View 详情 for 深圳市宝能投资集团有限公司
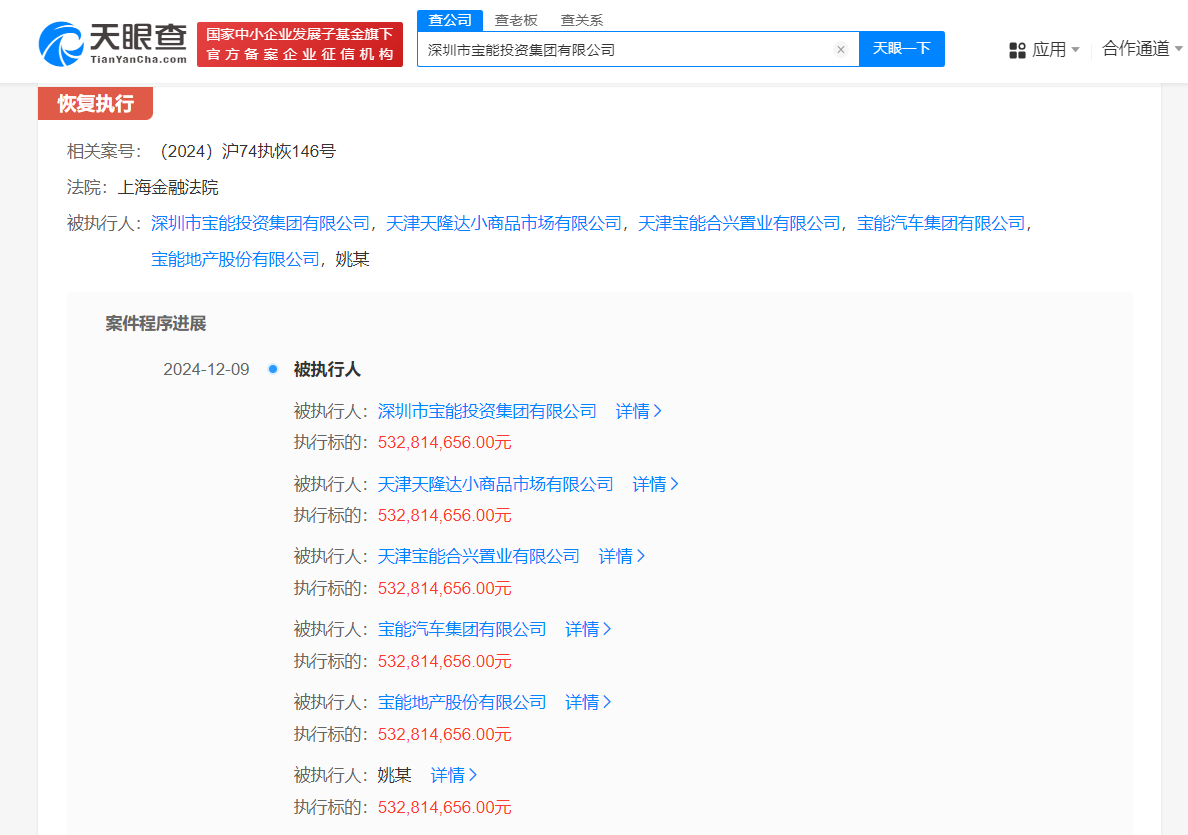Image resolution: width=1188 pixels, height=835 pixels. pos(638,411)
